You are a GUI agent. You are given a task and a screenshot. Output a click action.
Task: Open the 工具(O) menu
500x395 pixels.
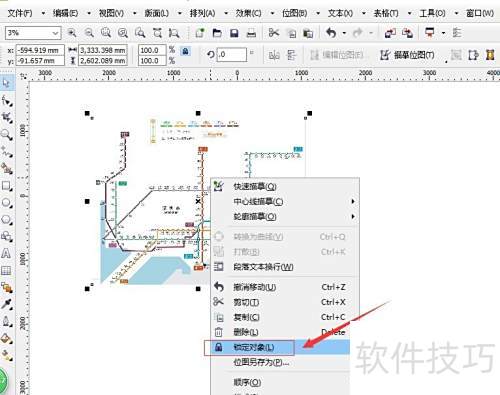coord(432,13)
